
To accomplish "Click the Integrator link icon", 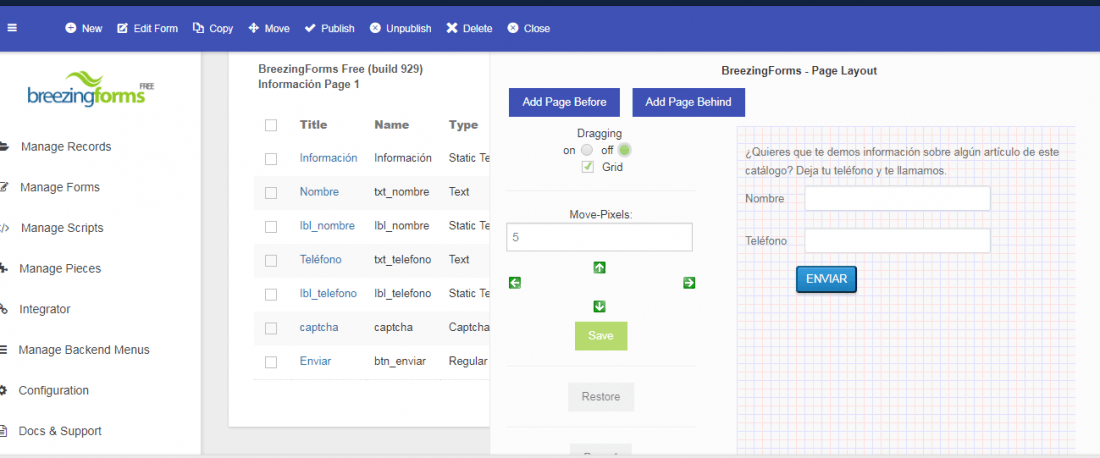I will [4, 309].
